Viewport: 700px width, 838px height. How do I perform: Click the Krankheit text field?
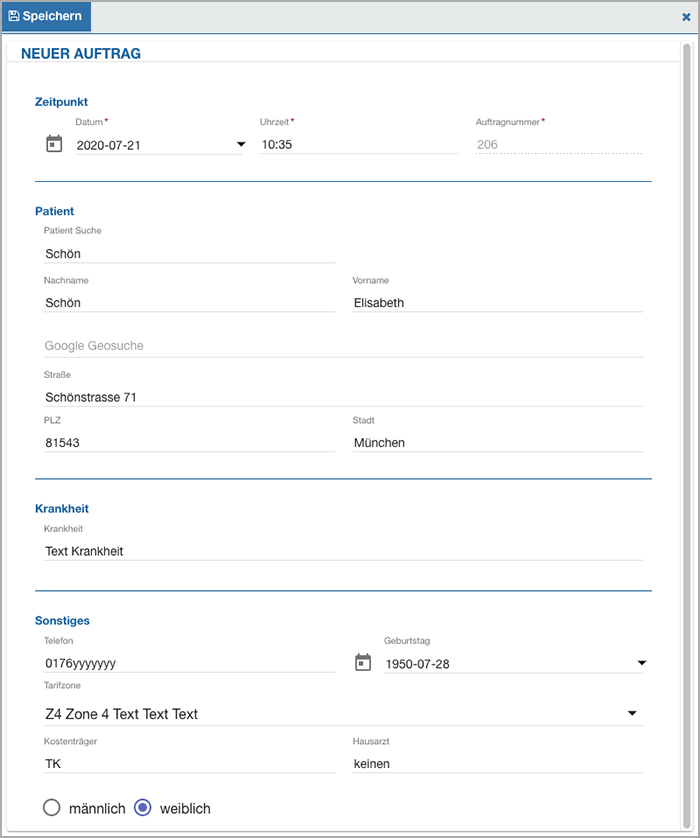click(x=343, y=551)
